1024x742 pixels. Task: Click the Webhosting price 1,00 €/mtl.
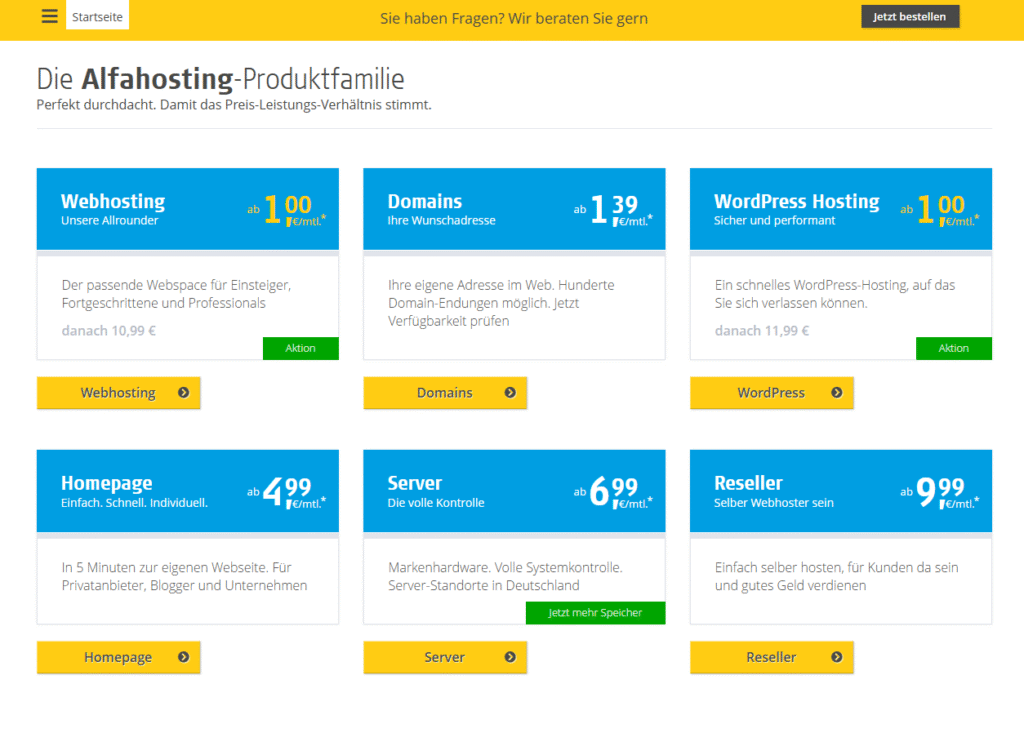coord(287,210)
